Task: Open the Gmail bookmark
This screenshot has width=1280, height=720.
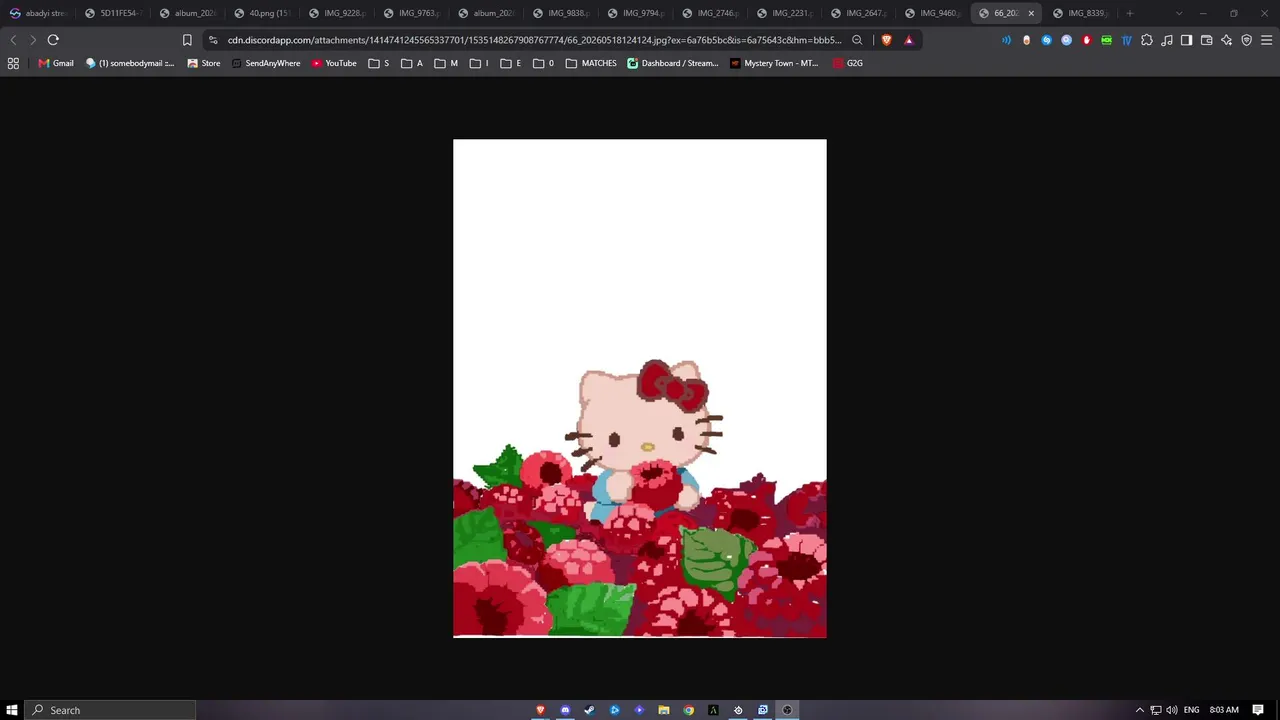Action: tap(56, 63)
